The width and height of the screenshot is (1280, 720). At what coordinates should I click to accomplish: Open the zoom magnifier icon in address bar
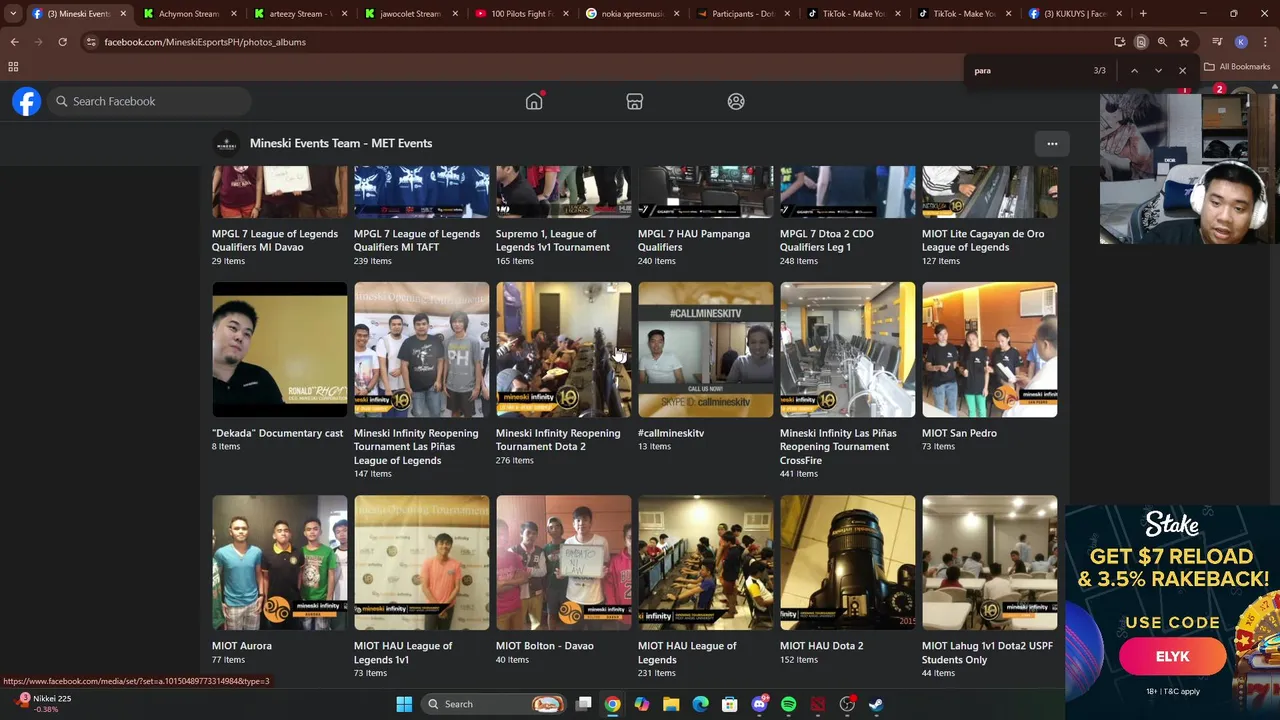[1162, 42]
